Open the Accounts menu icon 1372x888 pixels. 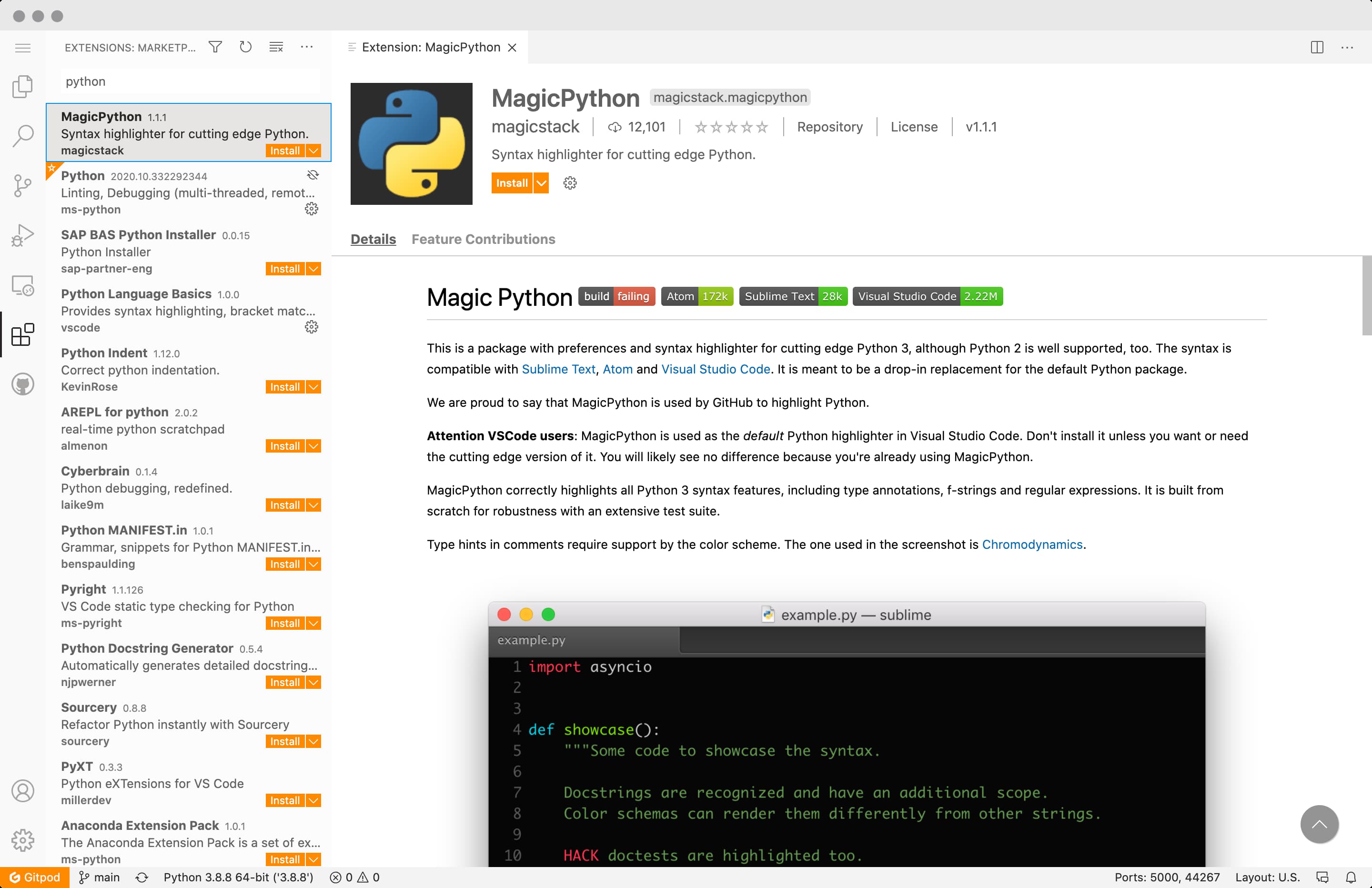pyautogui.click(x=22, y=791)
